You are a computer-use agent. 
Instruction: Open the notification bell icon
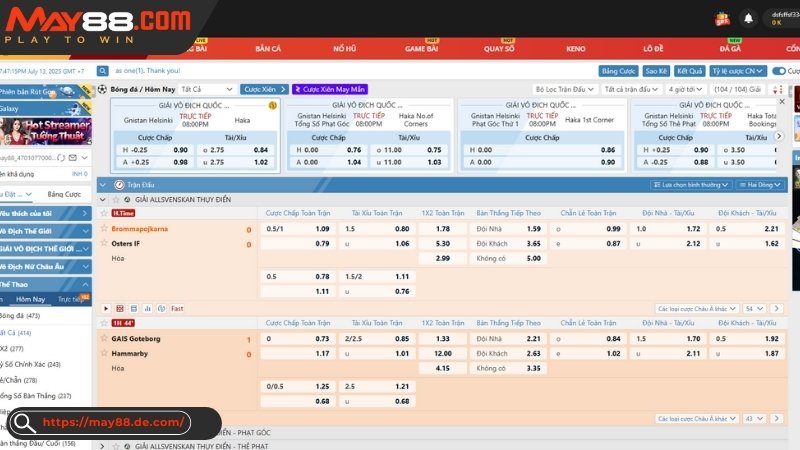[748, 19]
